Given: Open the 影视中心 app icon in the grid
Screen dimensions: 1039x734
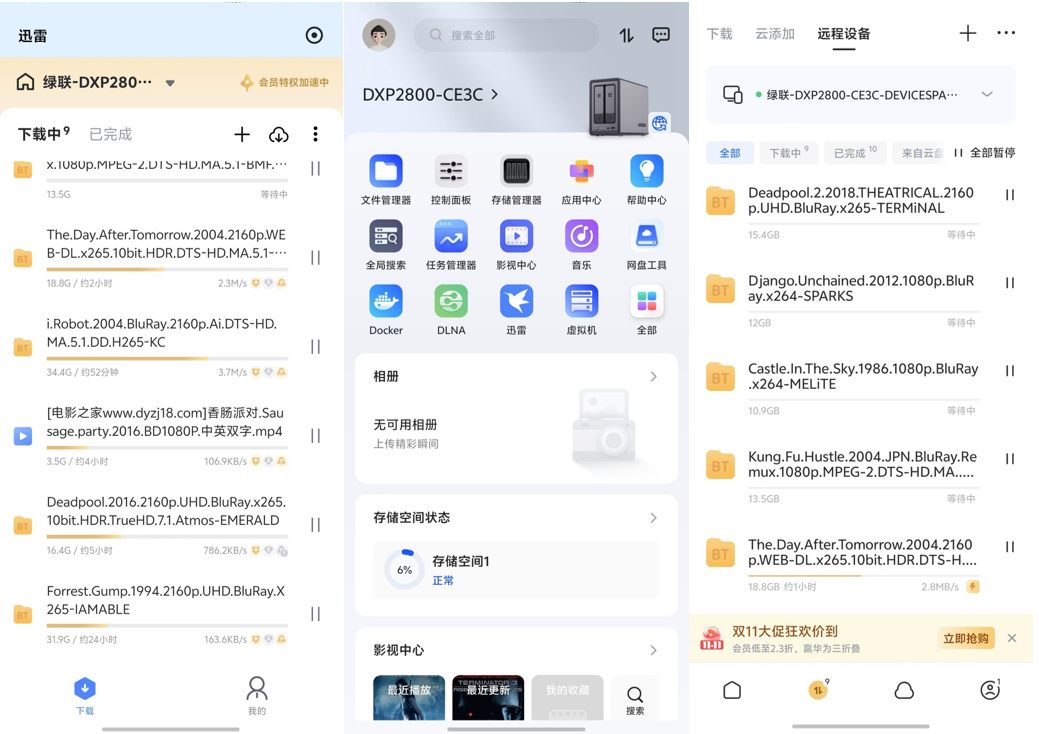Looking at the screenshot, I should pos(516,236).
